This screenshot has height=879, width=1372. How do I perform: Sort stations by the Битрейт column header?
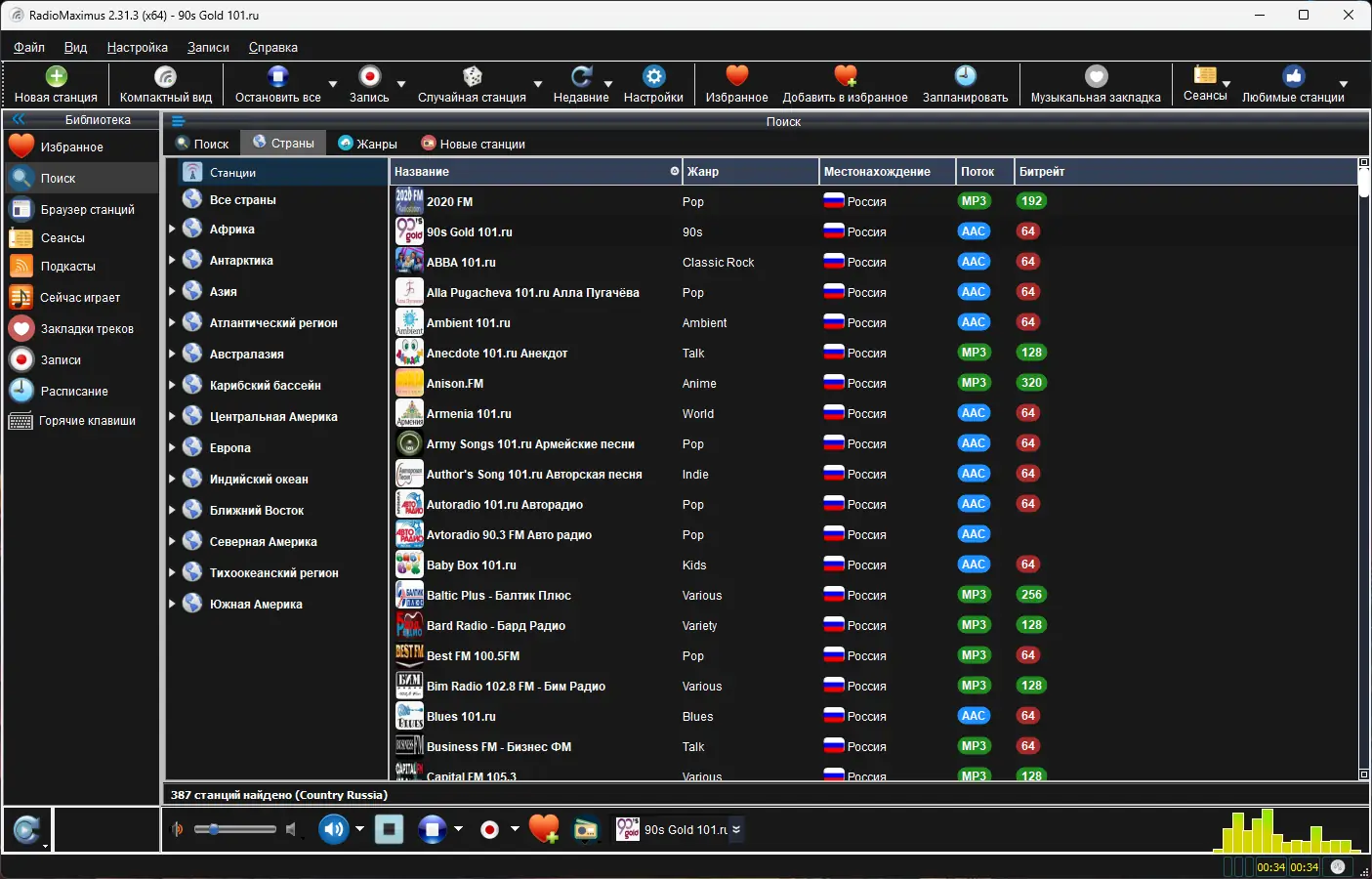(x=1185, y=172)
